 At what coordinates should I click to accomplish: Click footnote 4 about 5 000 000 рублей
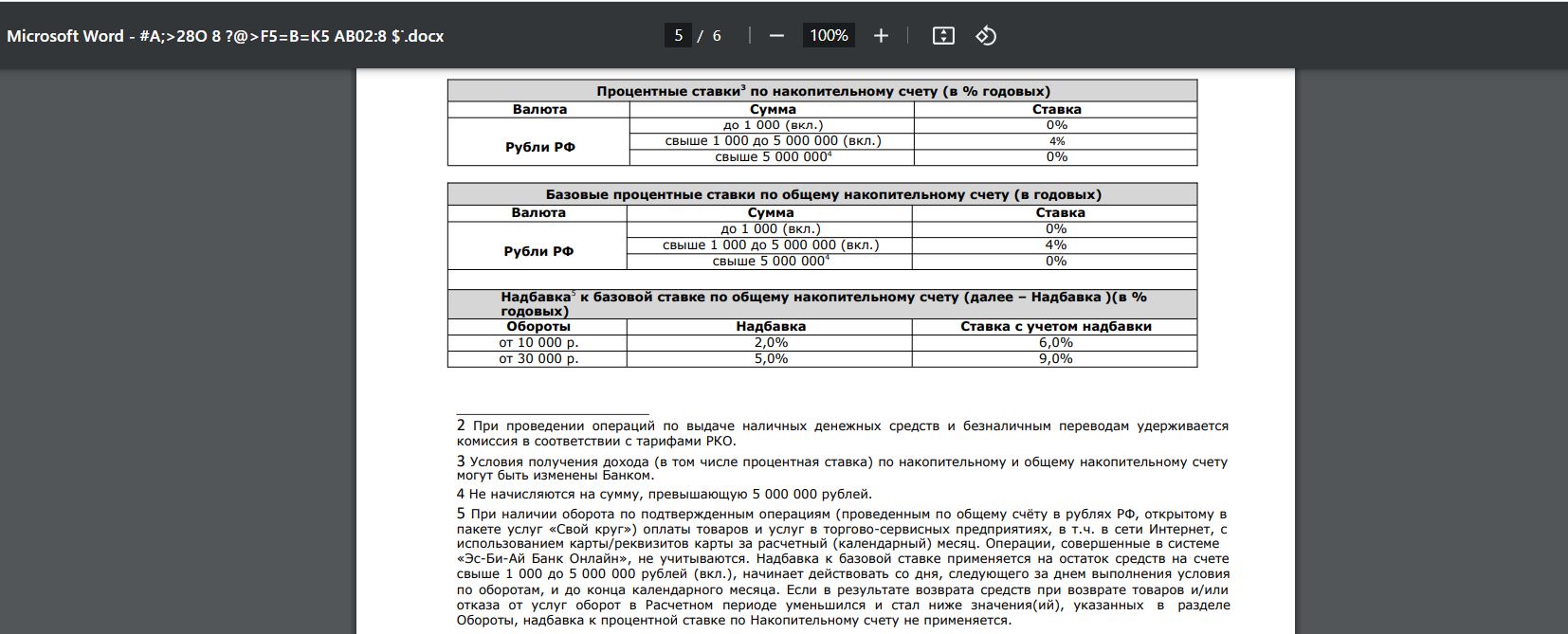click(664, 494)
